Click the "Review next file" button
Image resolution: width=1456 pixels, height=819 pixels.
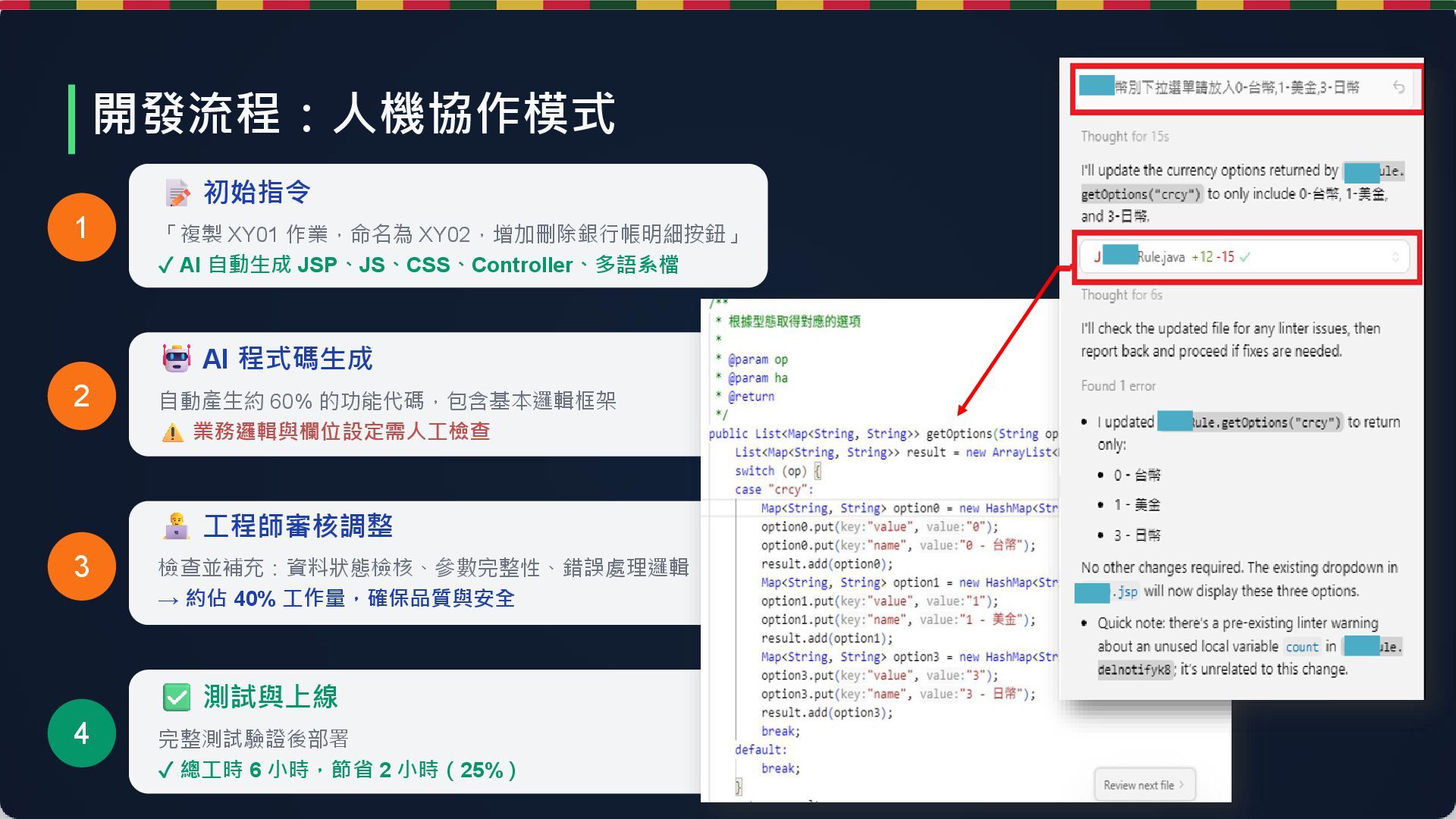point(1144,785)
